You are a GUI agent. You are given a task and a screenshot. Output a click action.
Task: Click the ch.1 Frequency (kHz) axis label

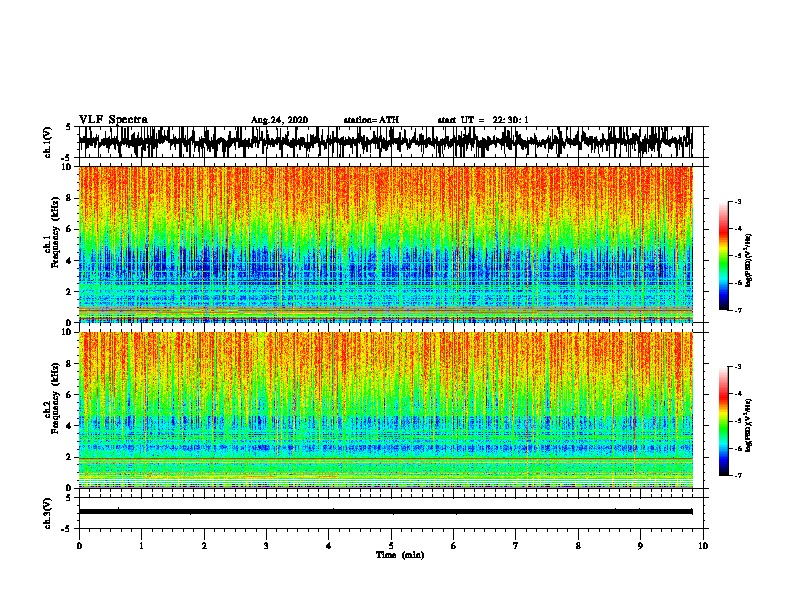[52, 232]
